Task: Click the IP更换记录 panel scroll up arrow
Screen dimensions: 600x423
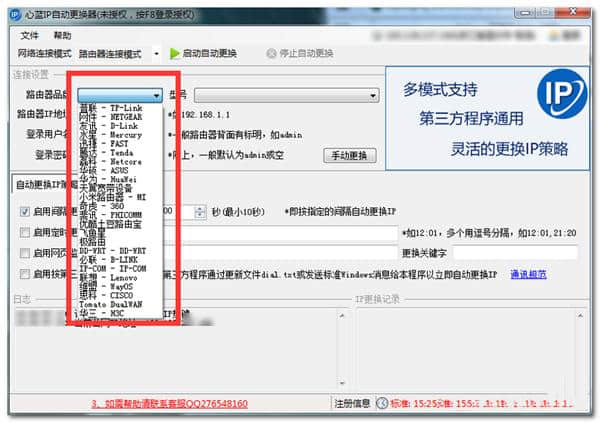Action: tap(580, 316)
